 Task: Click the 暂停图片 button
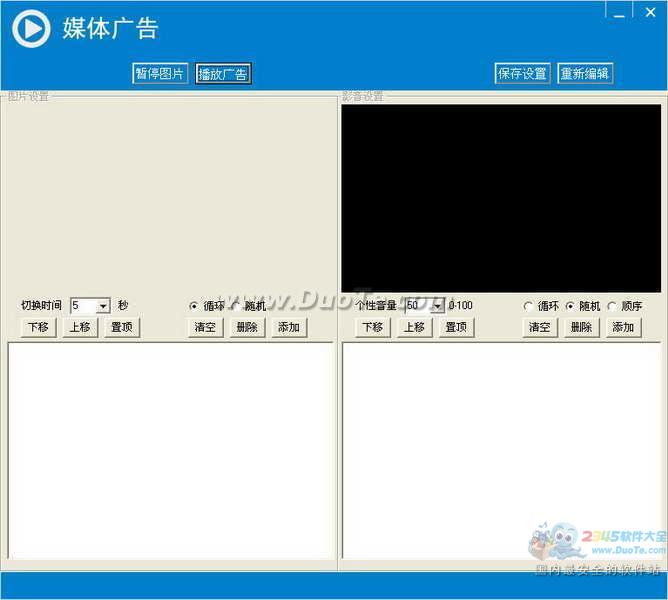pyautogui.click(x=160, y=74)
